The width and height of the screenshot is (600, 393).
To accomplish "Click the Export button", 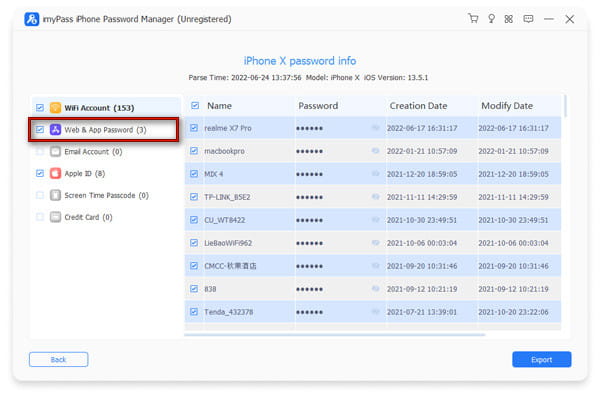I will tap(541, 359).
